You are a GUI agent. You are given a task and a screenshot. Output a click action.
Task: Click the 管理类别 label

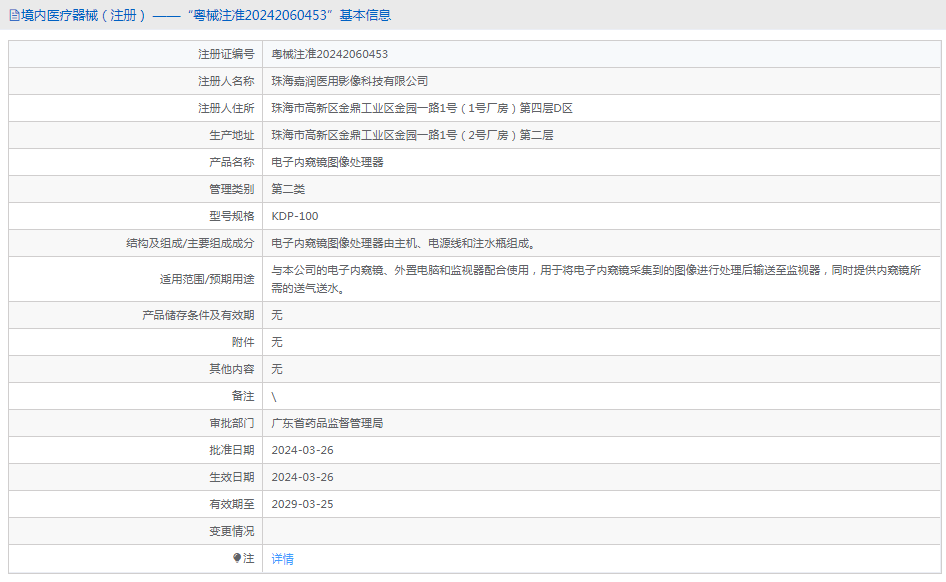click(x=232, y=189)
